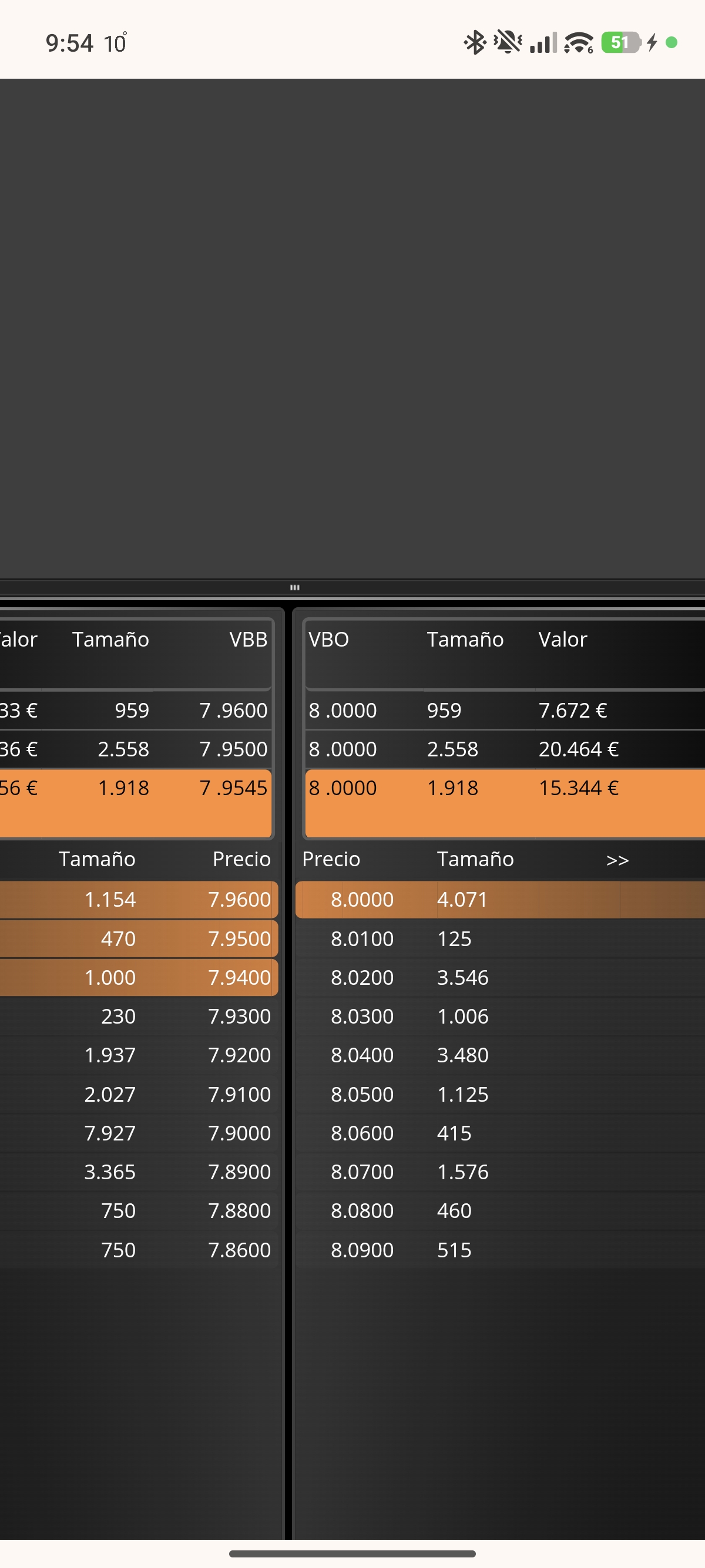Tap the Wi-Fi signal icon
The width and height of the screenshot is (705, 1568).
click(578, 43)
